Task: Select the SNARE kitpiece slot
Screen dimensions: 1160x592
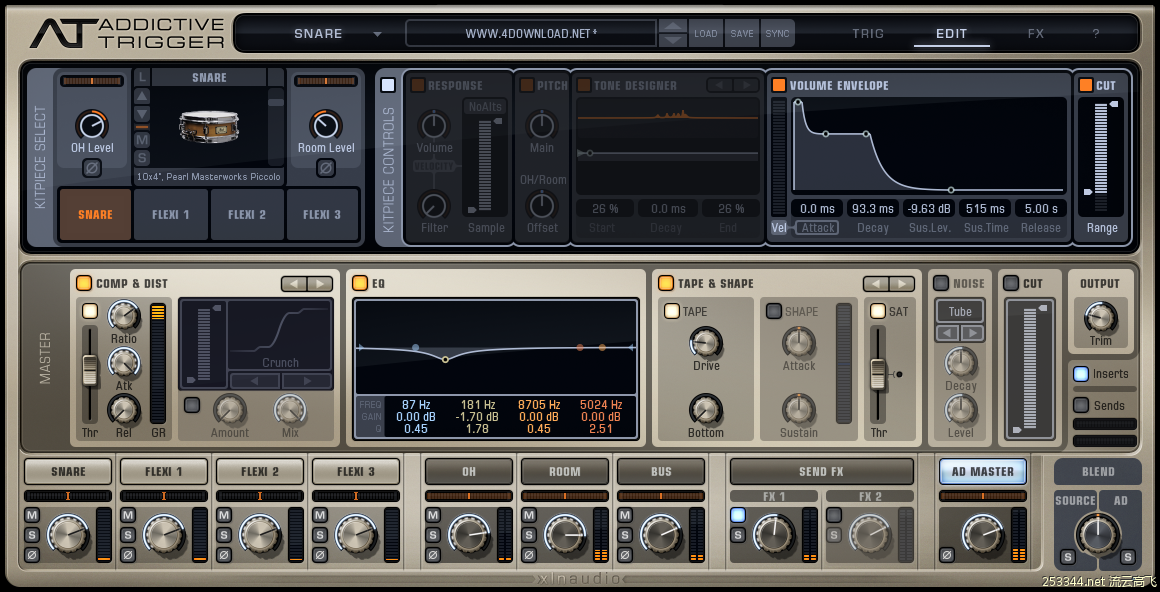Action: [95, 215]
